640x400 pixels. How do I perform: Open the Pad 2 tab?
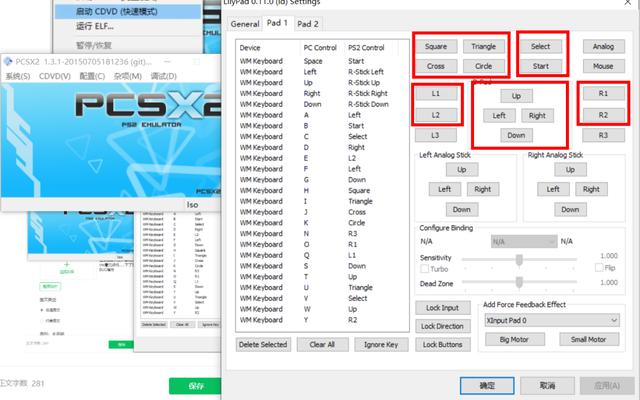pos(308,23)
